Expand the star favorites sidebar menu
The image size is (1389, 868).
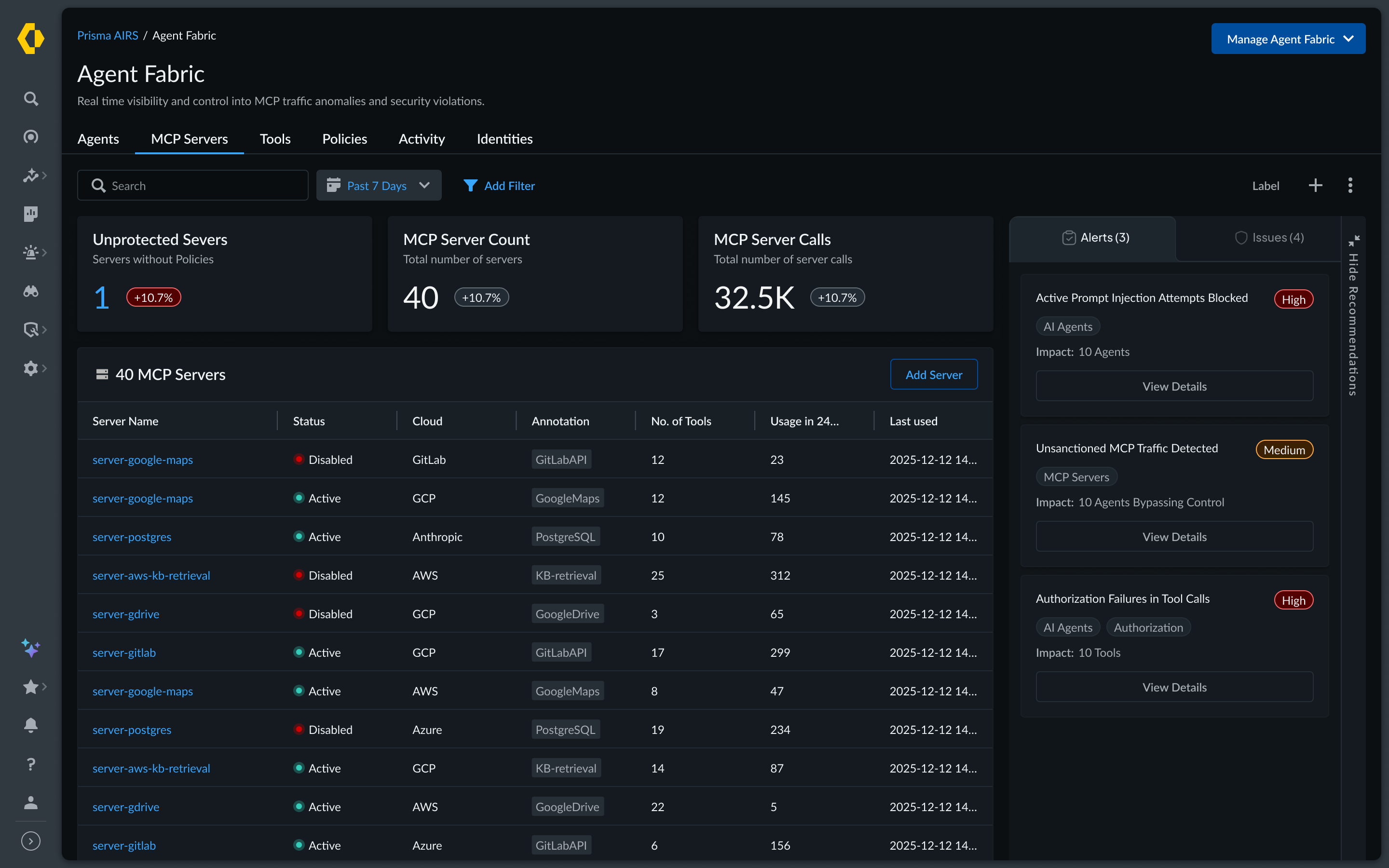34,687
